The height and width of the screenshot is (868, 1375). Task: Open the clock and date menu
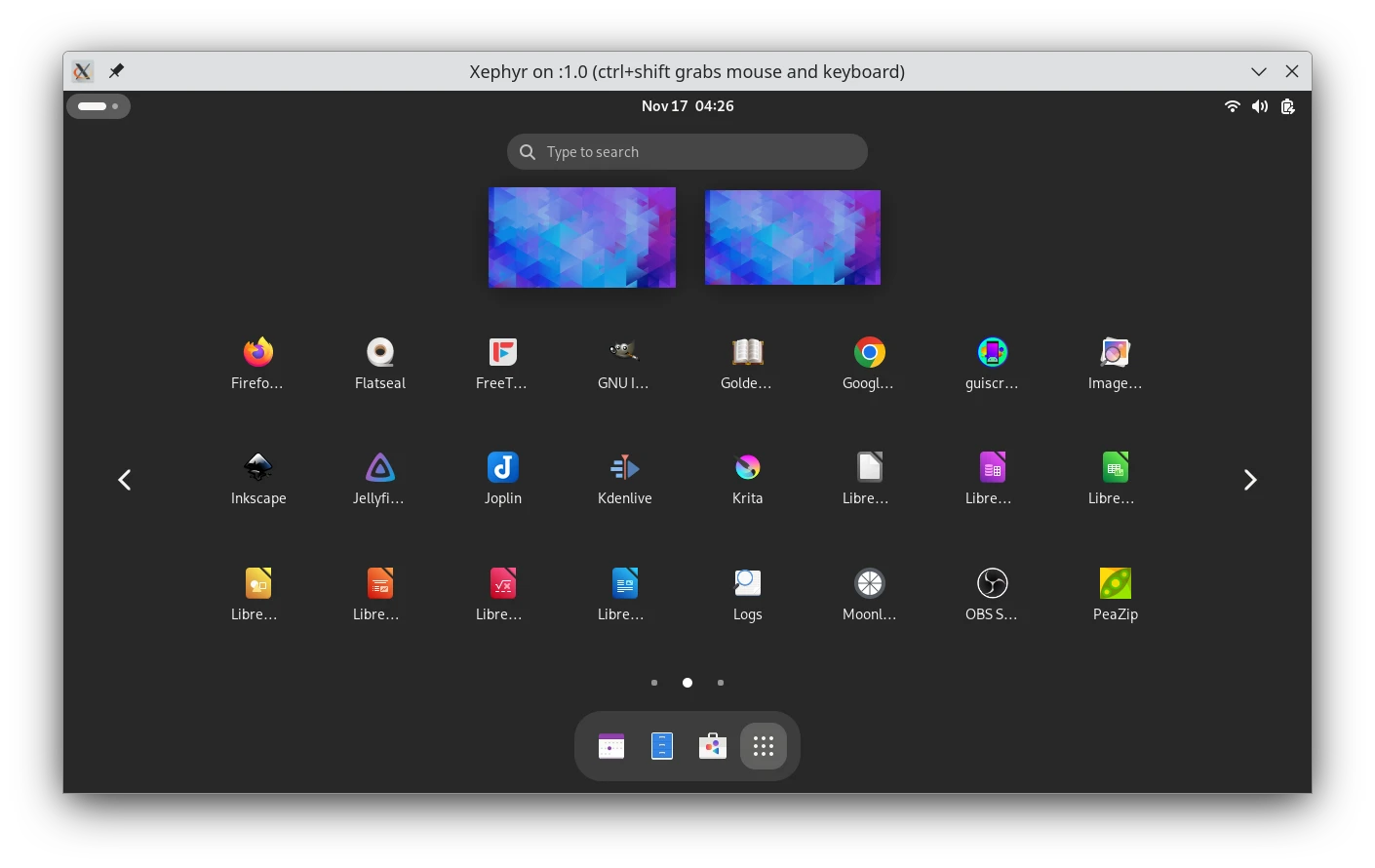[x=687, y=106]
